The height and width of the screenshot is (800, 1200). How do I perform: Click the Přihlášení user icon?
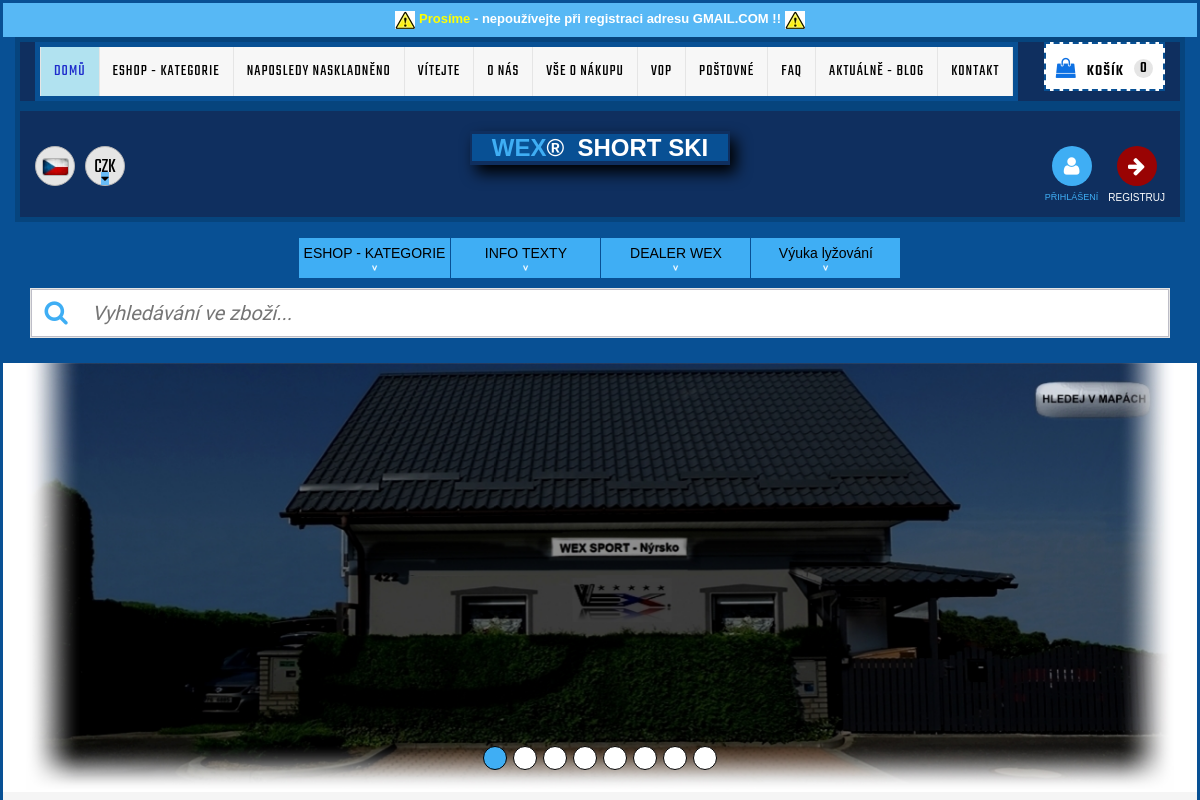pyautogui.click(x=1072, y=166)
